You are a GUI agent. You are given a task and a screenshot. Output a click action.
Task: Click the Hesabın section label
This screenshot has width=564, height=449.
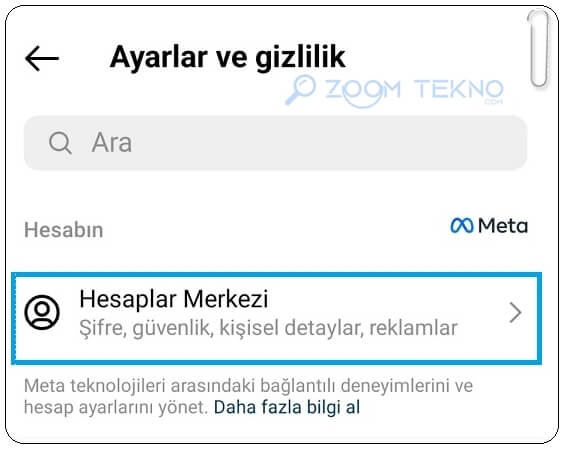[x=64, y=230]
